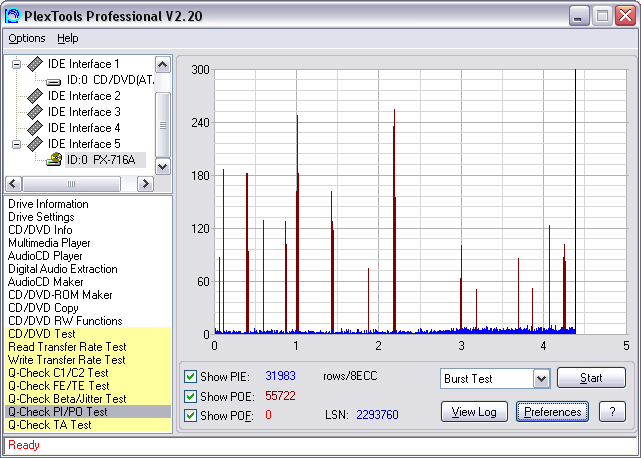Collapse the IDE Interface 5 tree node
Image resolution: width=641 pixels, height=458 pixels.
16,144
